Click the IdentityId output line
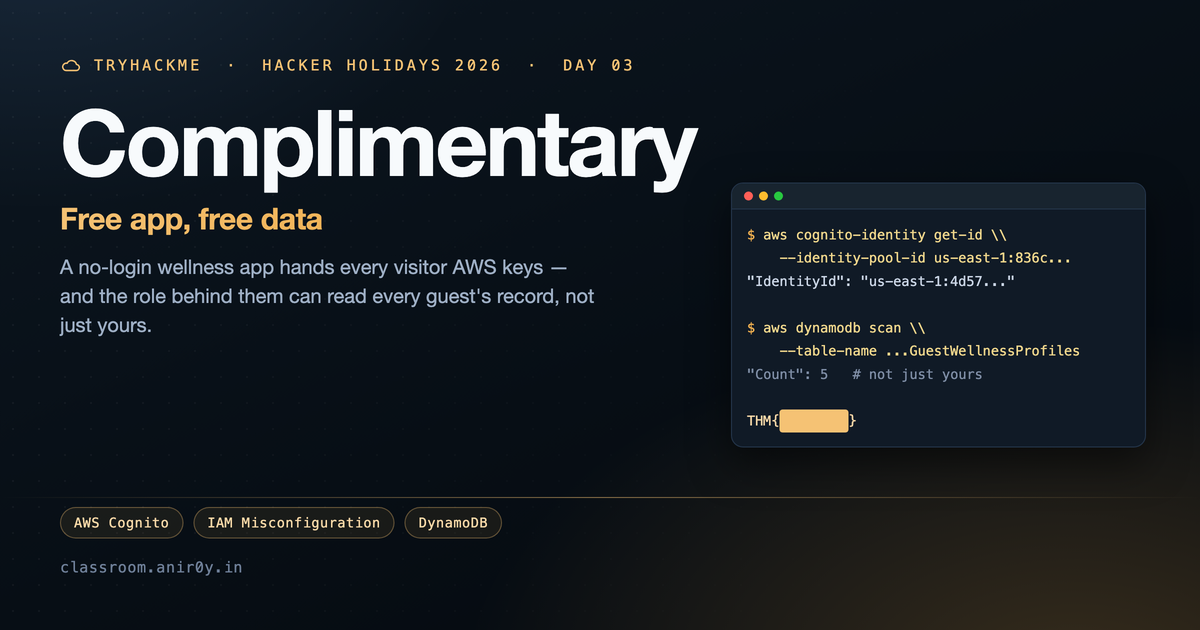 (881, 282)
